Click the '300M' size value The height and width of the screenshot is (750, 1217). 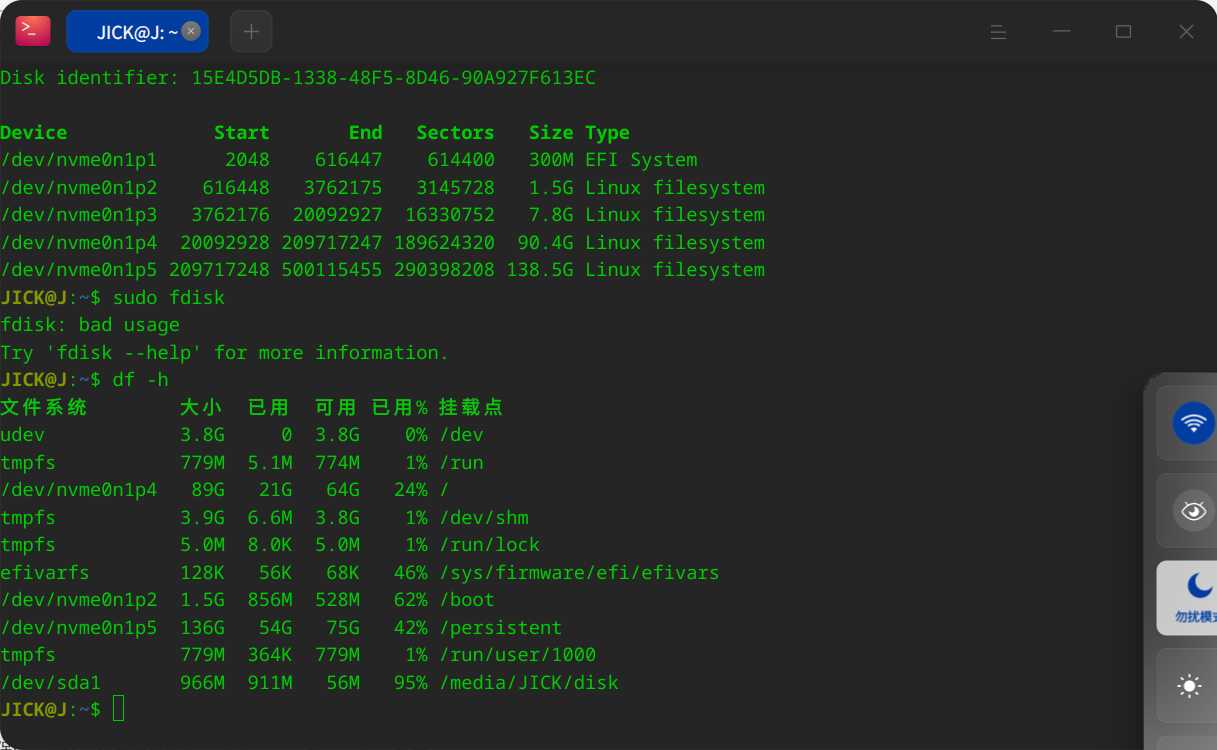tap(551, 160)
